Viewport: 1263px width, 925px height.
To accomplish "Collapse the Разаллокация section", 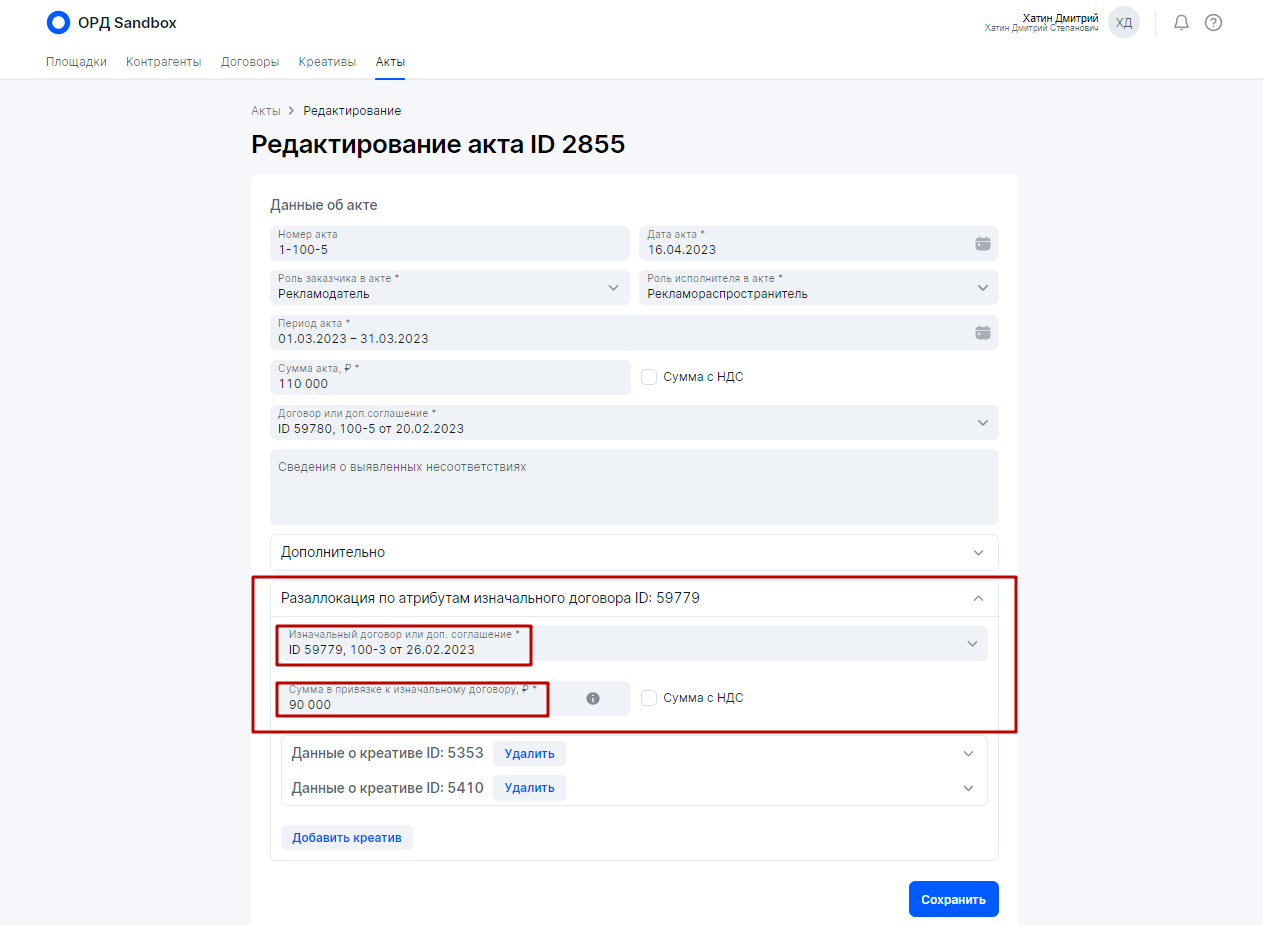I will [978, 599].
